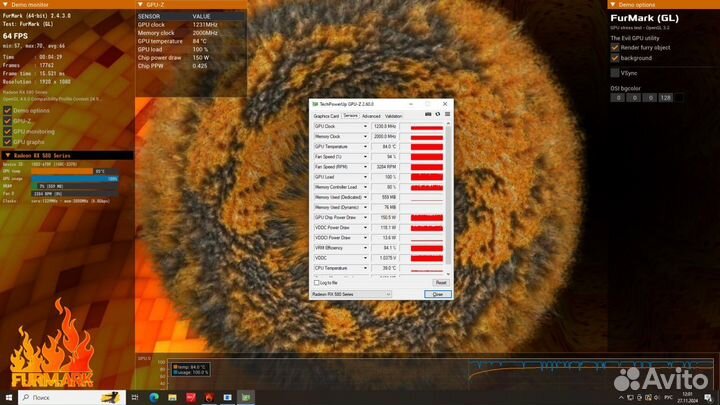Click the Reset button in GPU-Z
Image resolution: width=720 pixels, height=405 pixels.
(x=441, y=283)
